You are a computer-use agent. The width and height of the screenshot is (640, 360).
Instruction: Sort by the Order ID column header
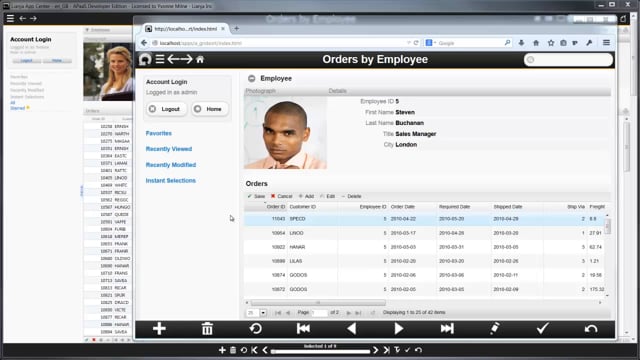[266, 207]
